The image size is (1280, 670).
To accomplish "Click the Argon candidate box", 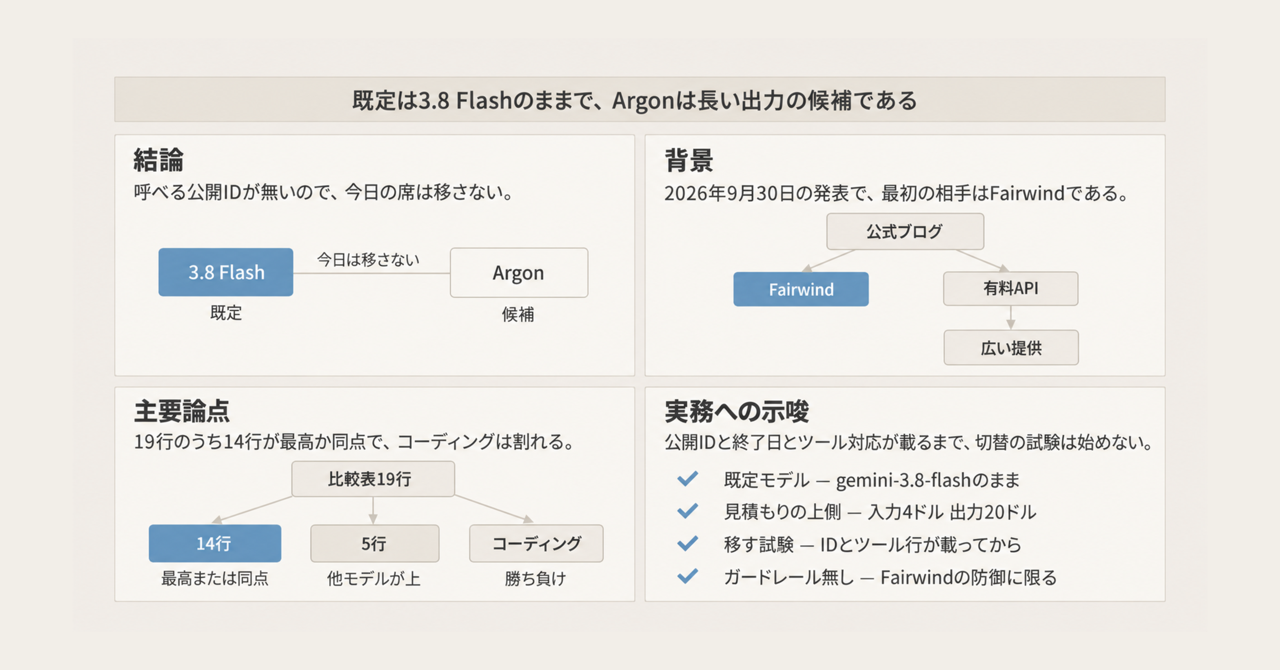I will (519, 273).
